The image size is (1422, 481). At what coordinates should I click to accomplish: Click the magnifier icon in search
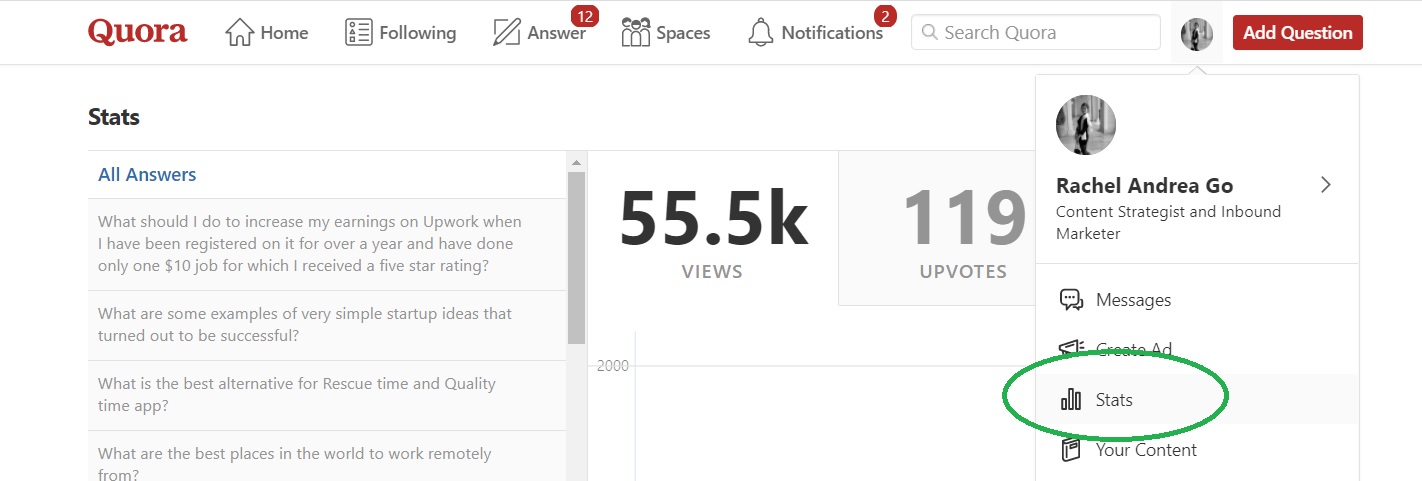pyautogui.click(x=929, y=33)
